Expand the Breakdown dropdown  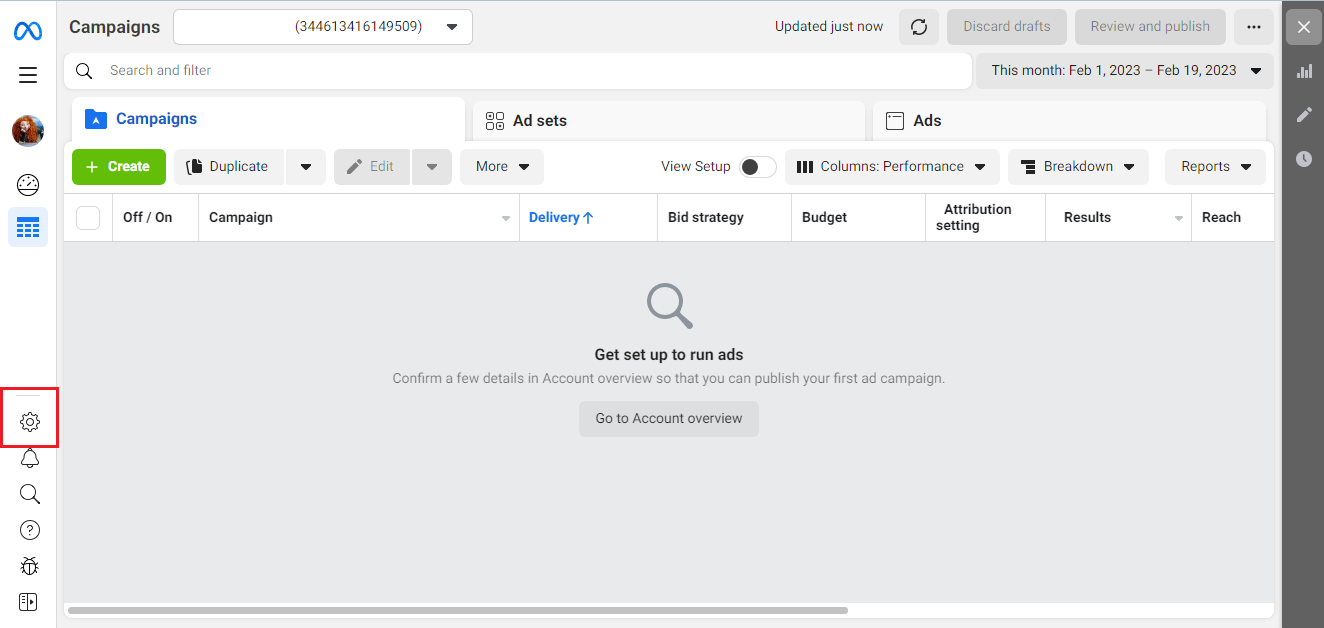(x=1078, y=167)
